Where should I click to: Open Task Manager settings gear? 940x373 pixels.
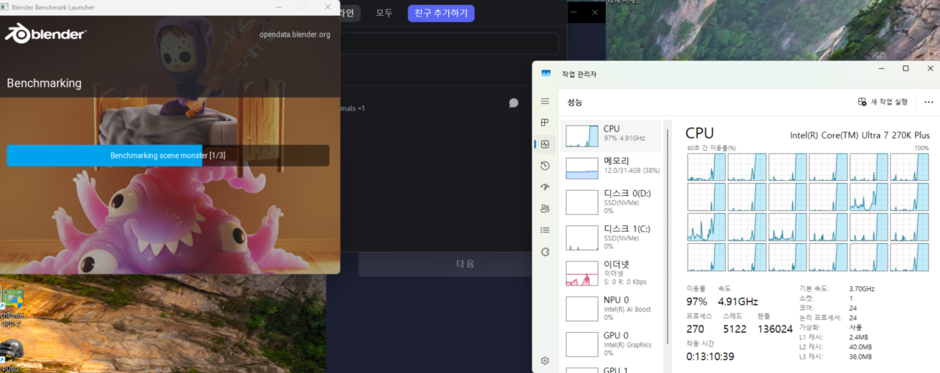544,360
